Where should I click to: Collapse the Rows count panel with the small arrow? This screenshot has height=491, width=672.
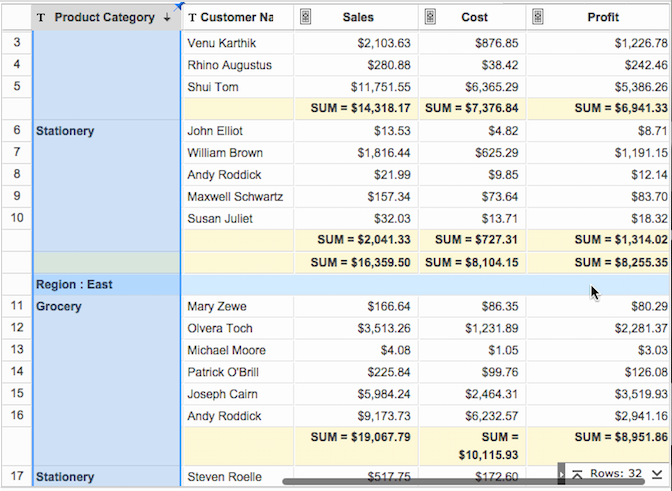tap(562, 474)
